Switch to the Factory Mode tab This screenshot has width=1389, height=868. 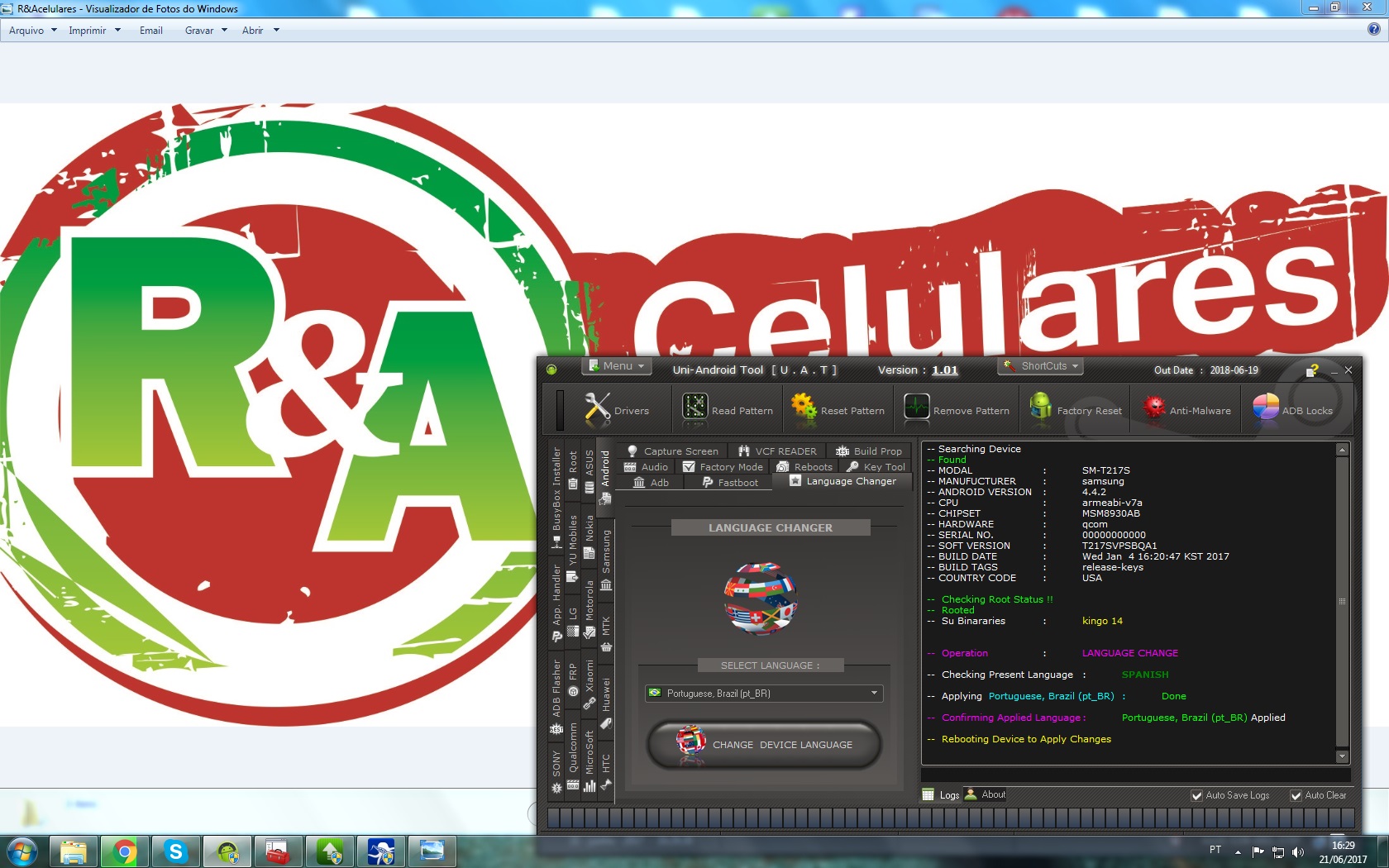coord(723,467)
